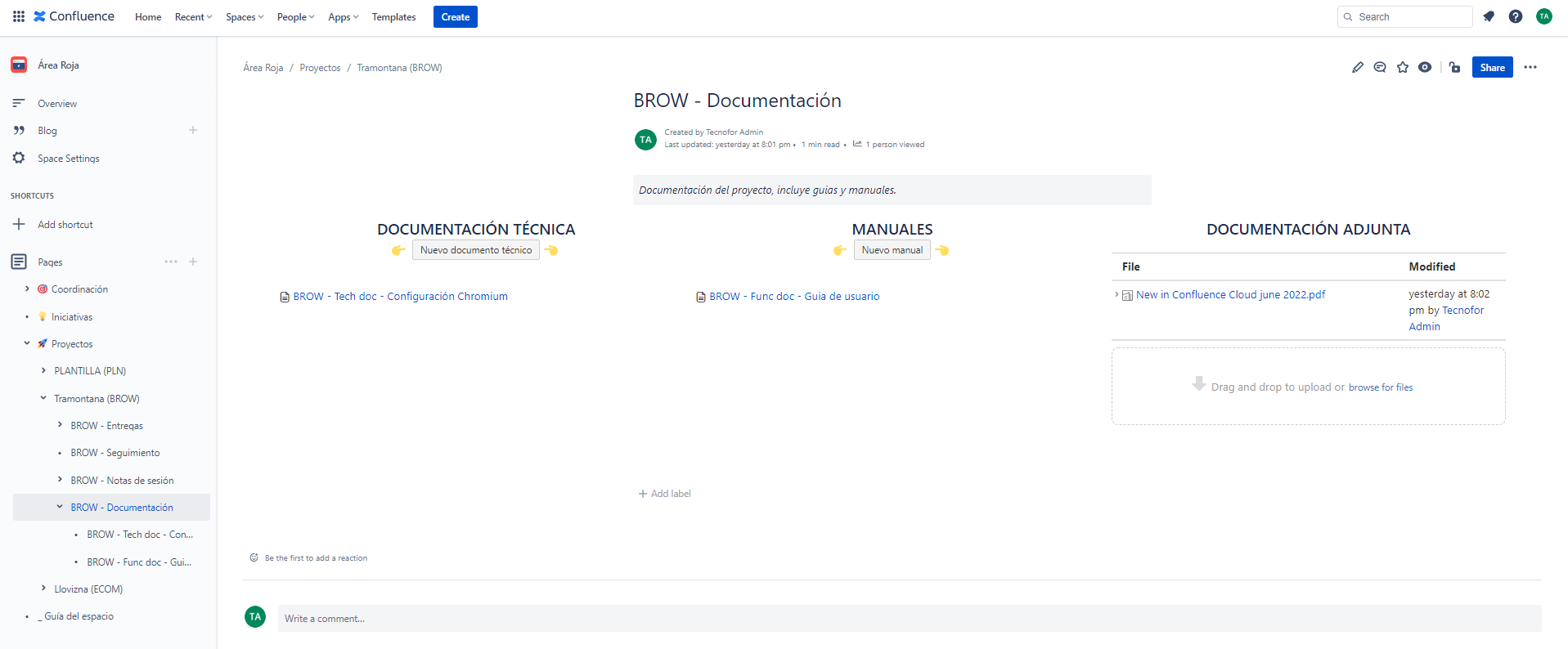
Task: Open the Templates menu item
Action: click(x=393, y=17)
